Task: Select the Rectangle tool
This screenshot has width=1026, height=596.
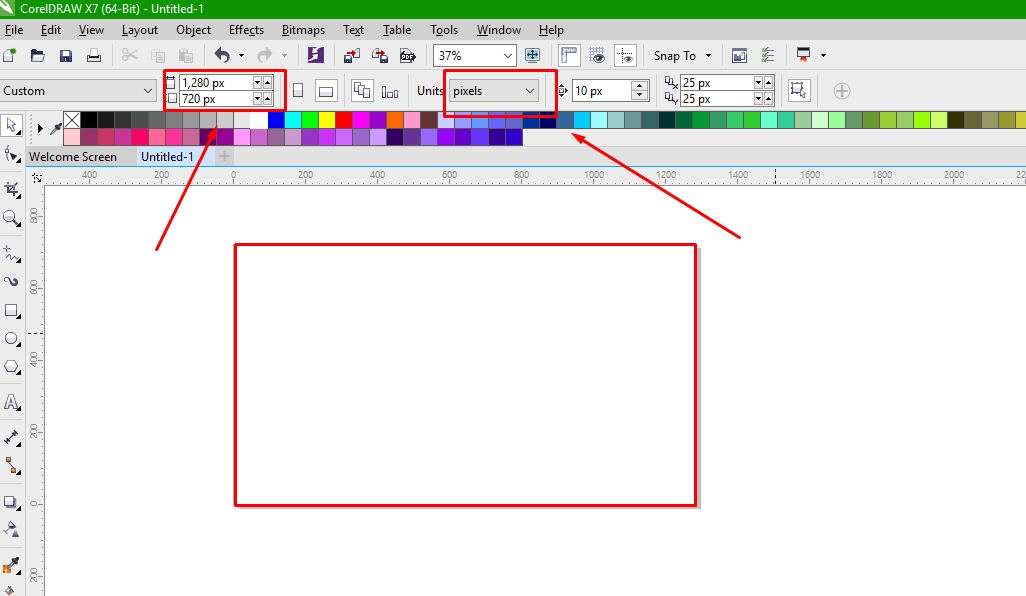Action: 12,310
